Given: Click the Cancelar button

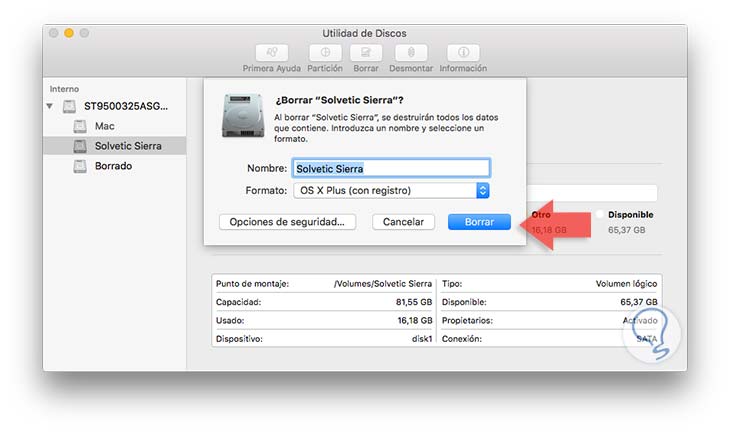Looking at the screenshot, I should [x=403, y=222].
